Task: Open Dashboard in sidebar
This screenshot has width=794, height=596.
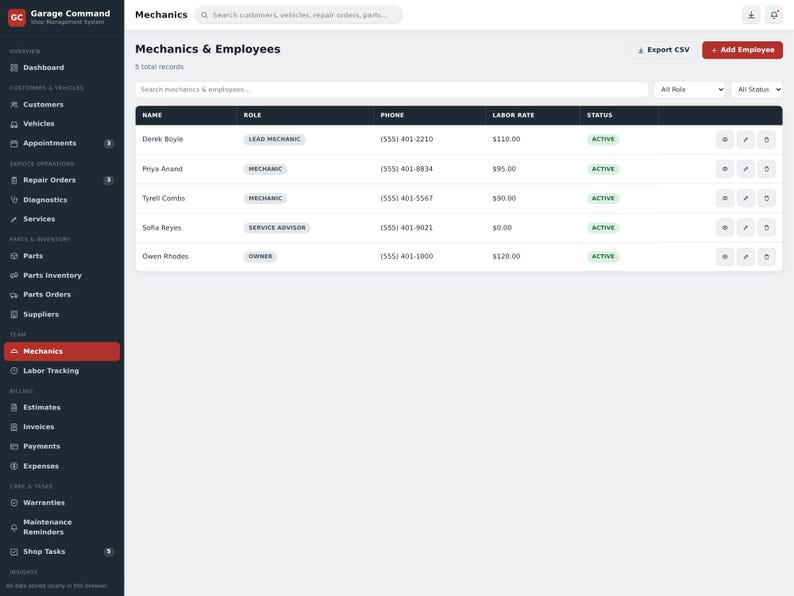Action: click(x=62, y=68)
